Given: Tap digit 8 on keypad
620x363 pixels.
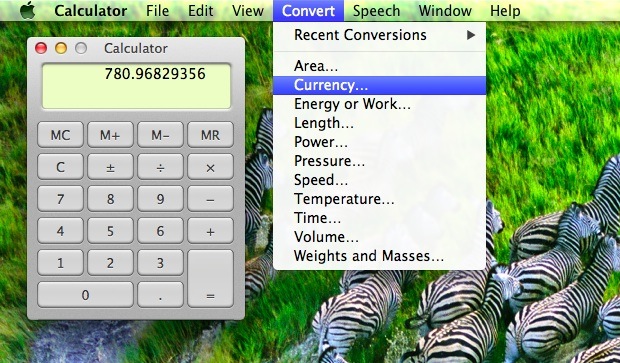Looking at the screenshot, I should tap(110, 199).
